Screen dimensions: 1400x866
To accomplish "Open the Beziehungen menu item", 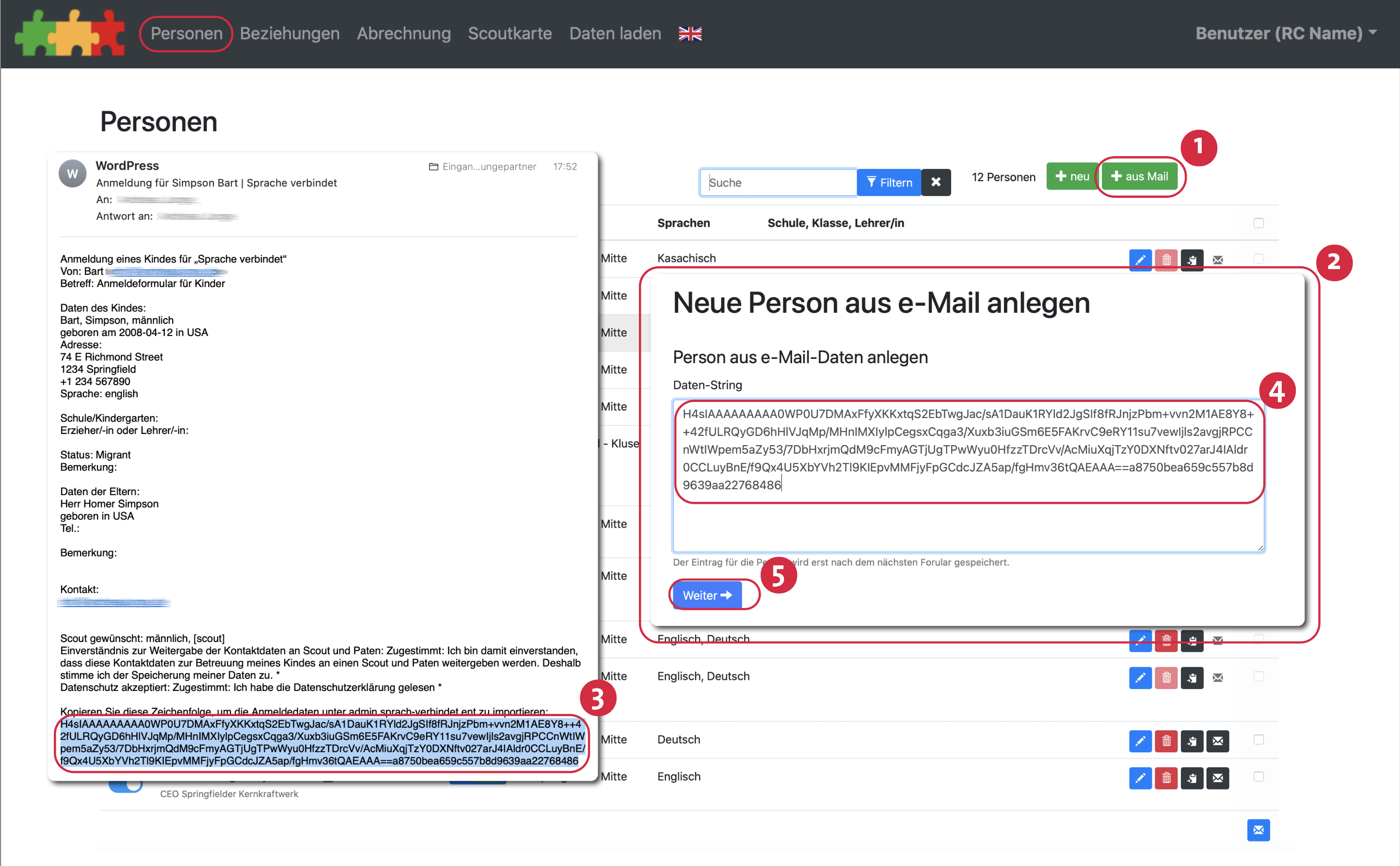I will [x=290, y=33].
